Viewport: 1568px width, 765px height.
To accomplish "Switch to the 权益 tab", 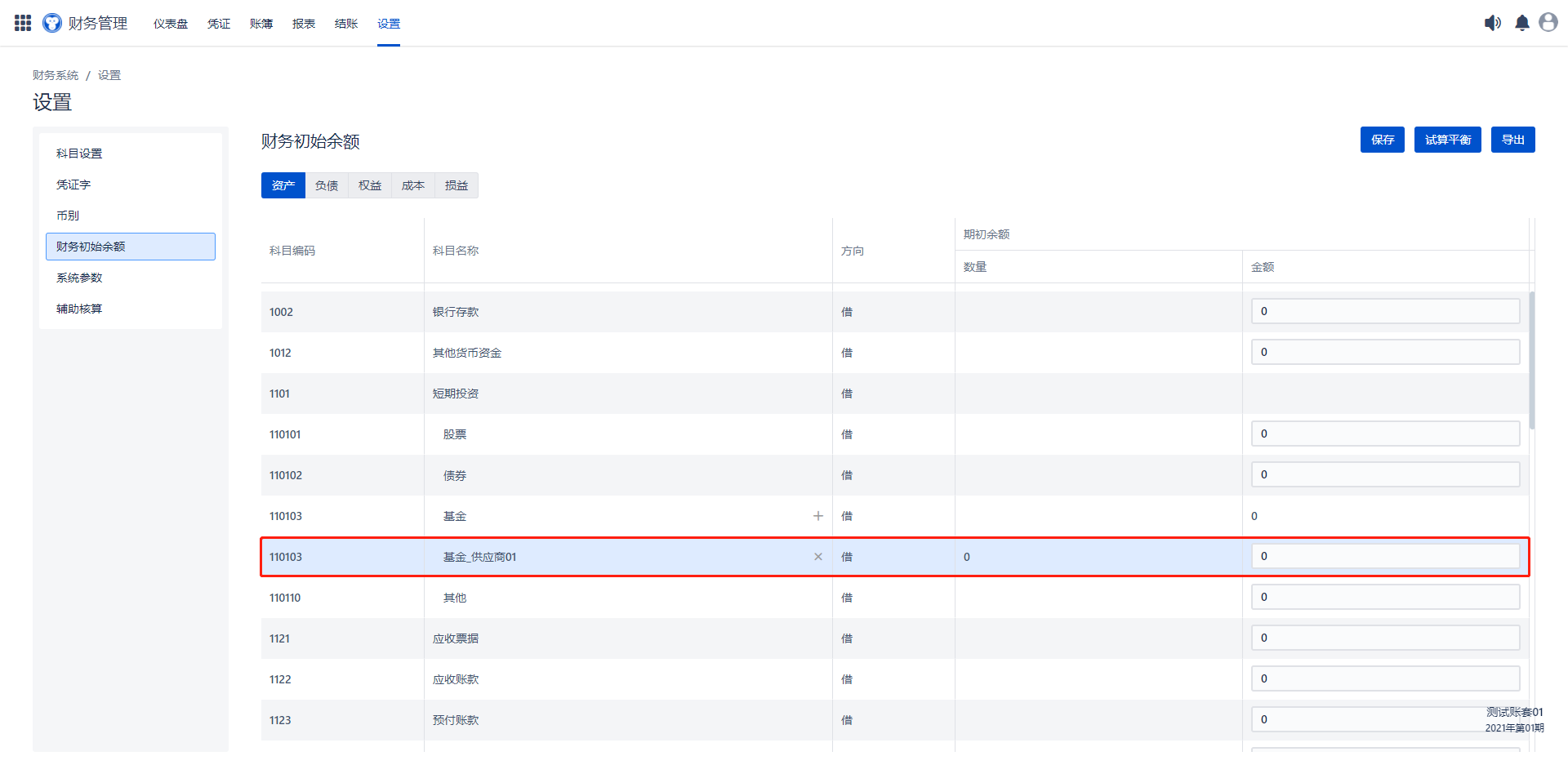I will pyautogui.click(x=370, y=185).
